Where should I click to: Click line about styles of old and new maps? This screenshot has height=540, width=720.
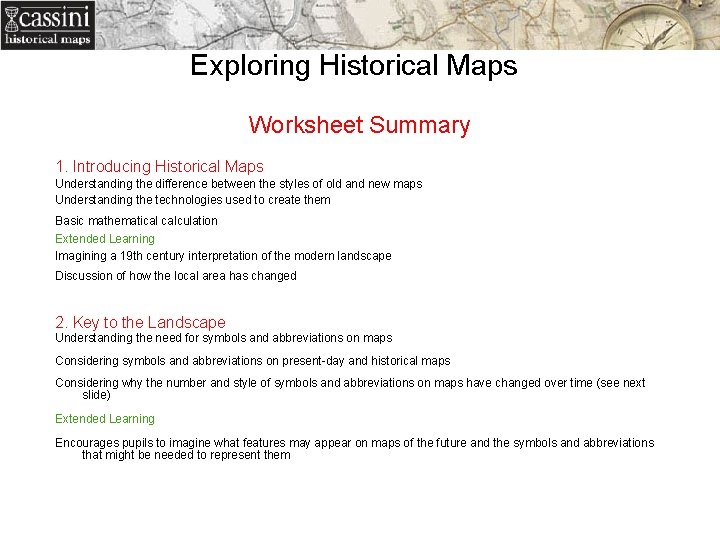pyautogui.click(x=239, y=184)
